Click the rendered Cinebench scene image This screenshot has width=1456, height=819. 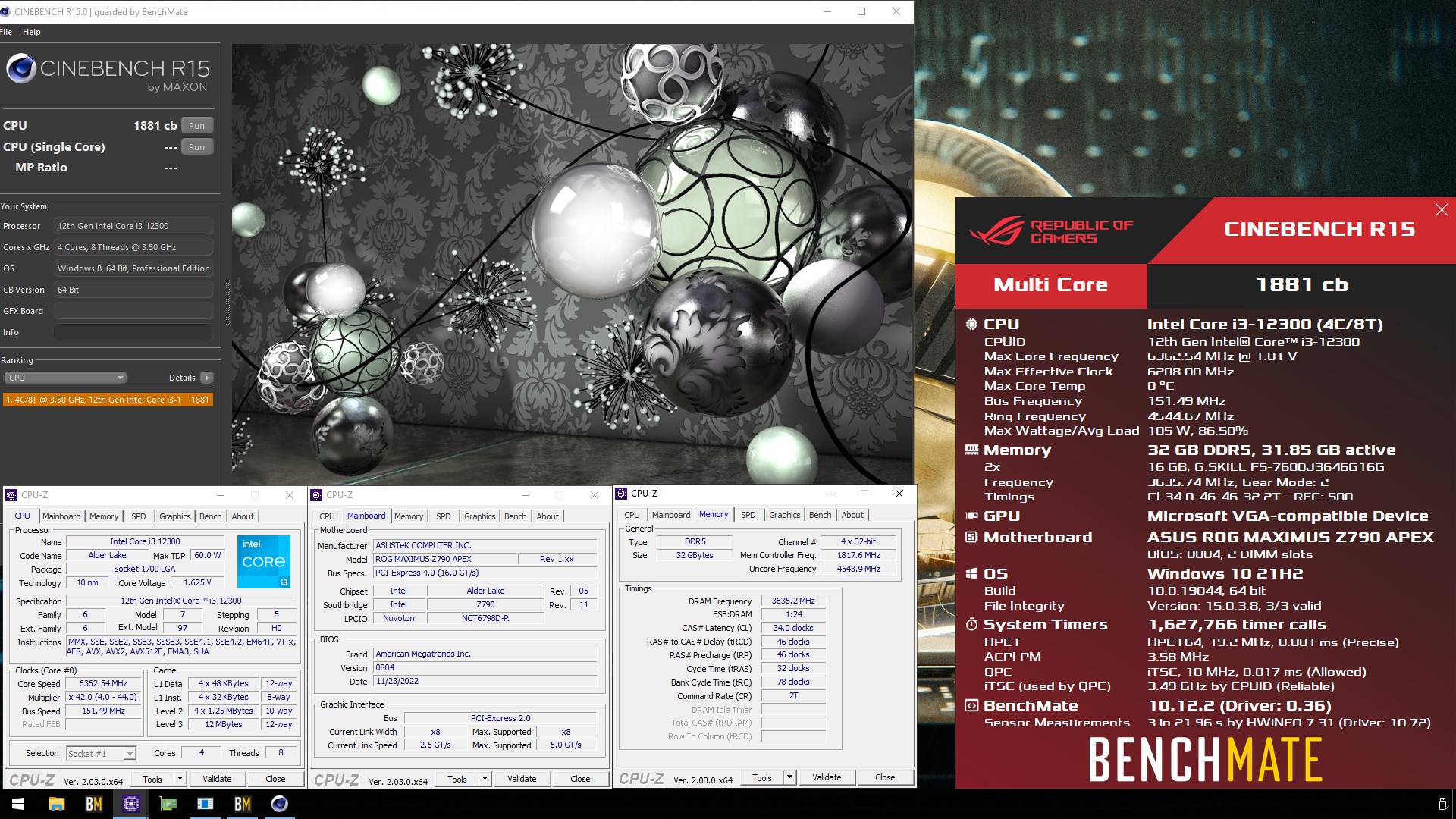572,264
